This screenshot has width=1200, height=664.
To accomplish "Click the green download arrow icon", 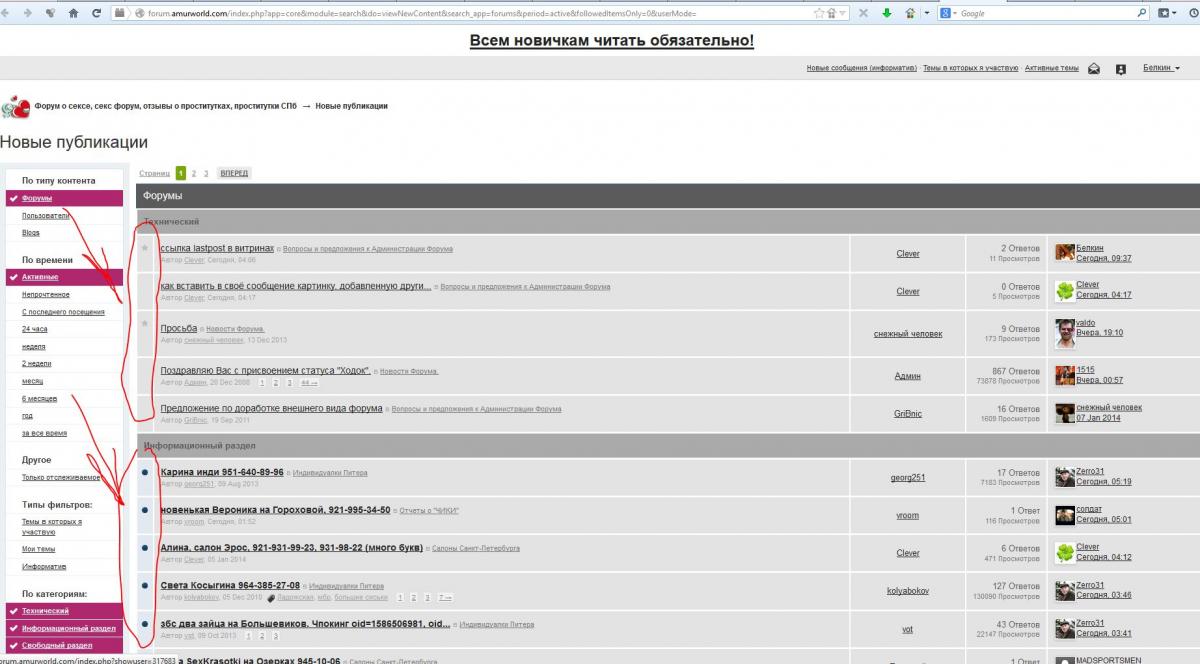I will (887, 13).
